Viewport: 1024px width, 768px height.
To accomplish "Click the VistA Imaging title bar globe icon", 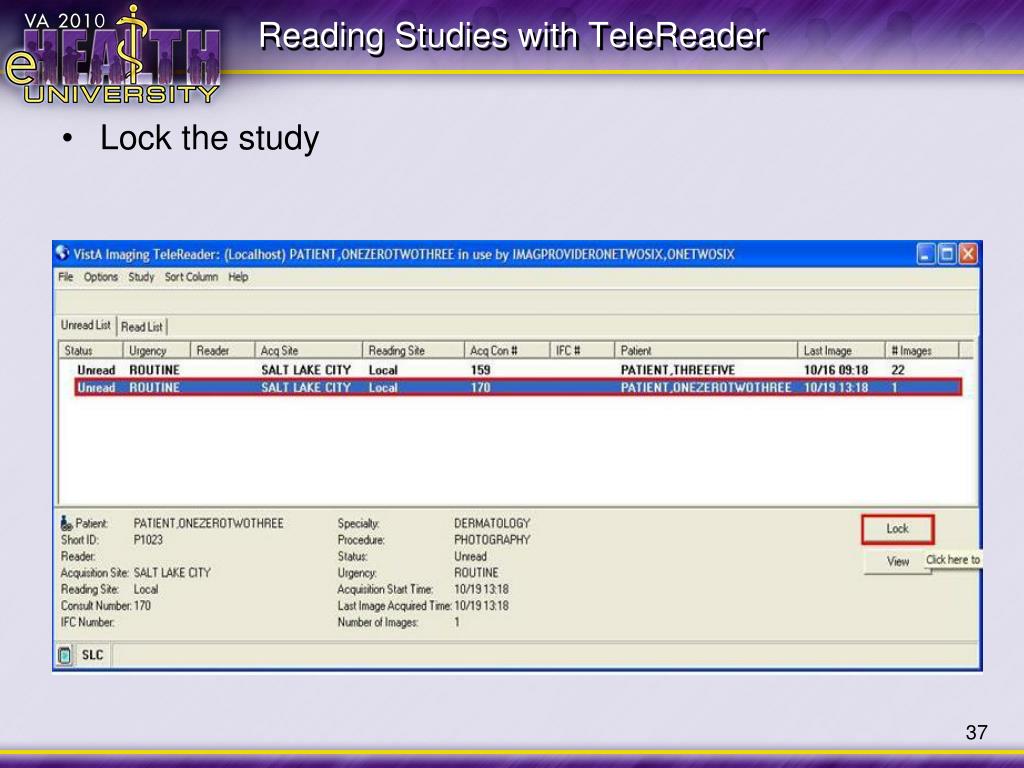I will 63,253.
